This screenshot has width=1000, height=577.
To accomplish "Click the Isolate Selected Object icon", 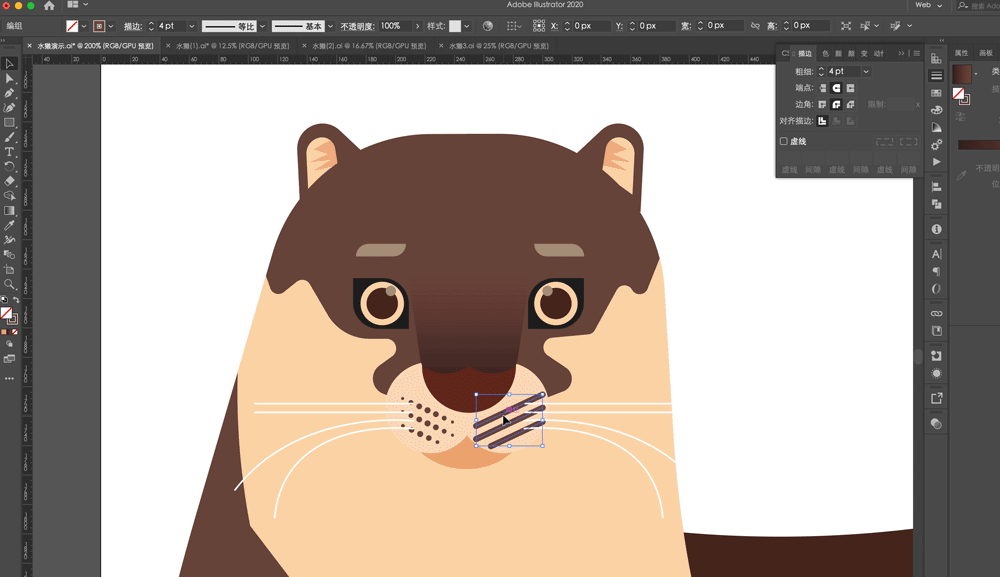I will [846, 26].
